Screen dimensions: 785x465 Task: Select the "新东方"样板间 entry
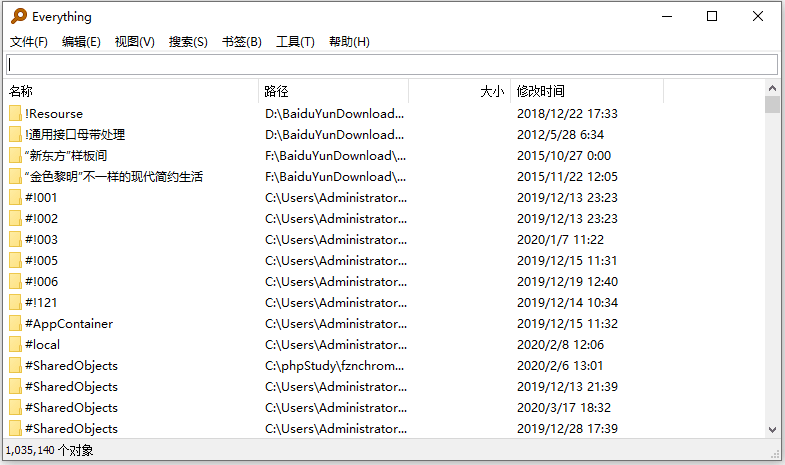coord(66,156)
